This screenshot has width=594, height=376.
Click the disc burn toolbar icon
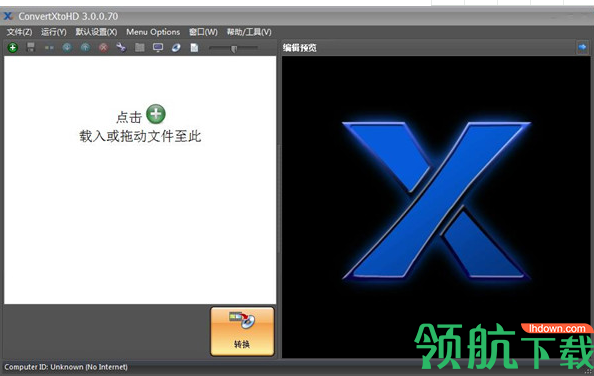[176, 47]
